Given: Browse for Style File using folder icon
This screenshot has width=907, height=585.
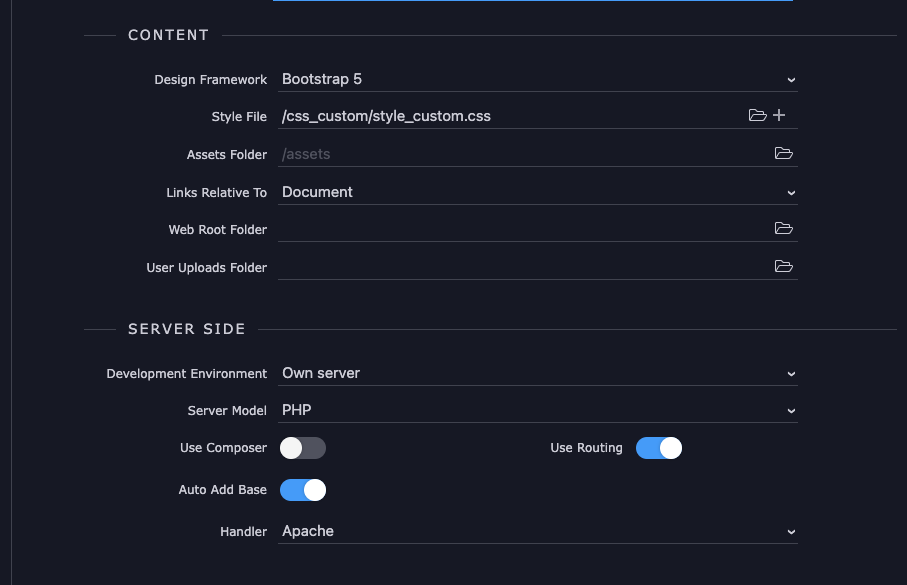Looking at the screenshot, I should tap(757, 115).
